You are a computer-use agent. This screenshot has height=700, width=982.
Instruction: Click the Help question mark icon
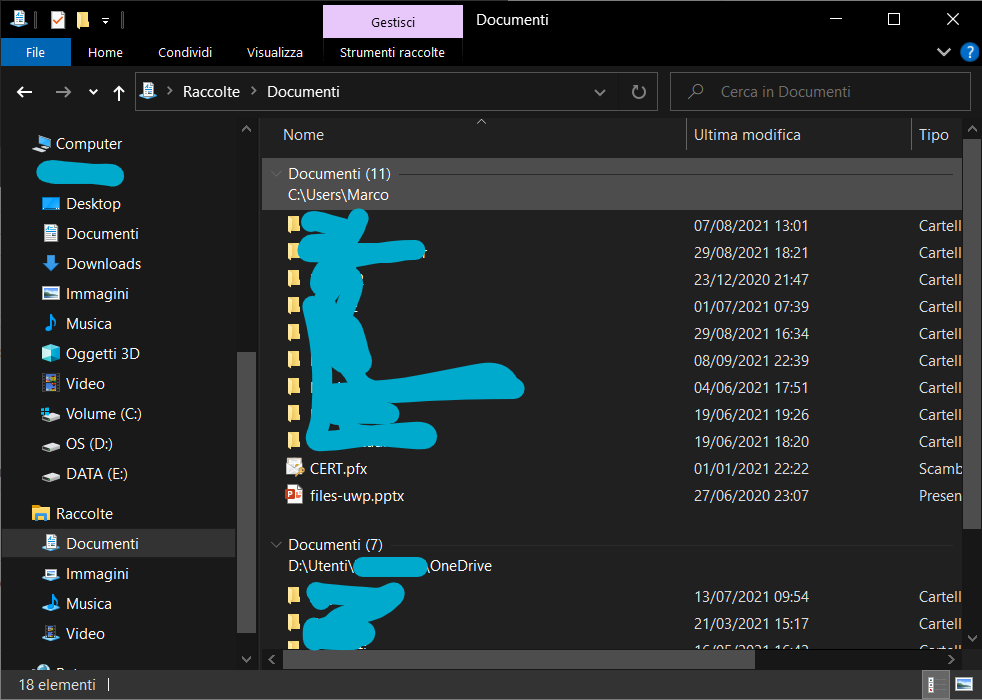pyautogui.click(x=968, y=52)
